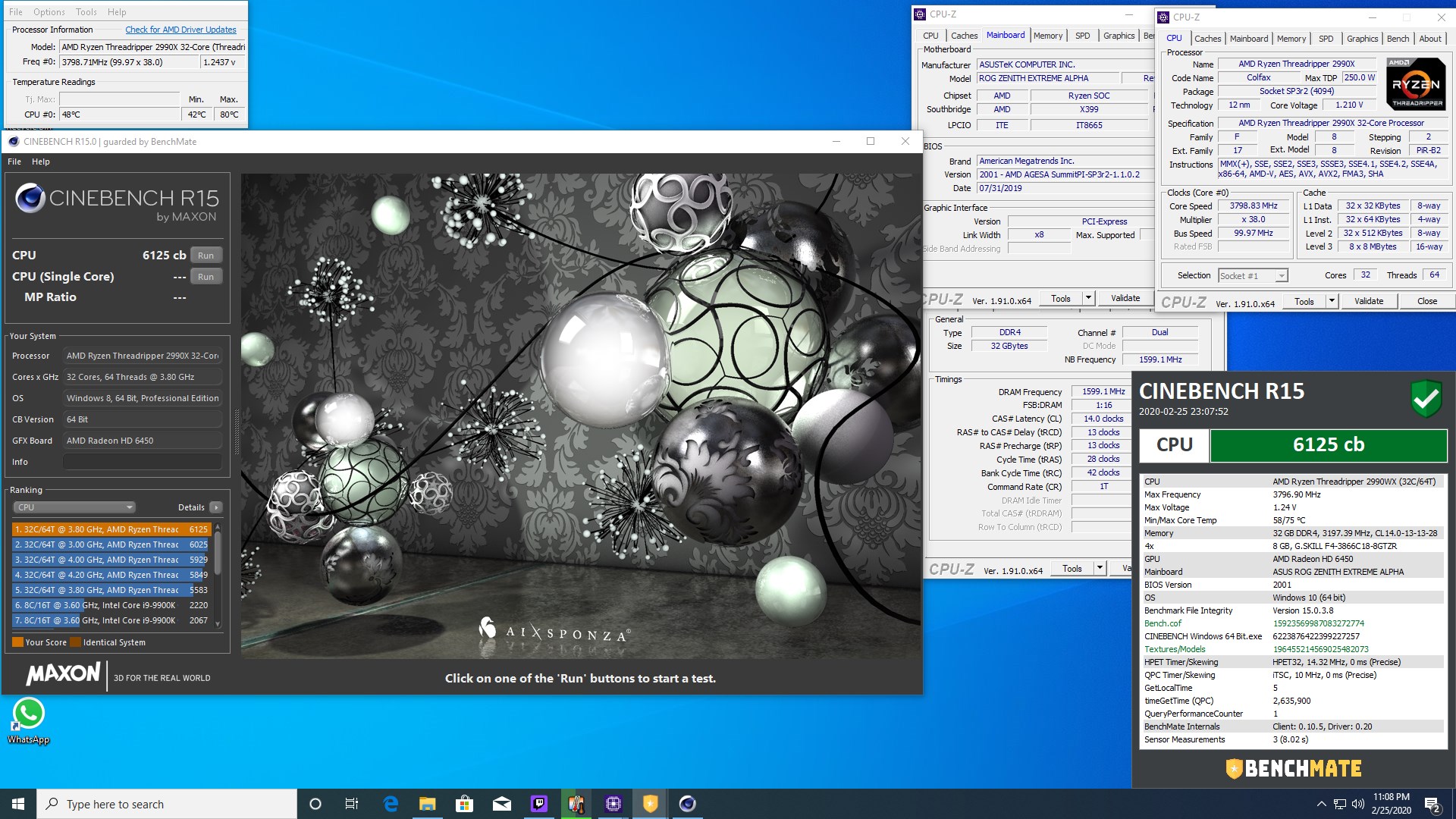Open Tools dropdown arrow in front CPU-Z
The height and width of the screenshot is (819, 1456).
click(x=1331, y=301)
